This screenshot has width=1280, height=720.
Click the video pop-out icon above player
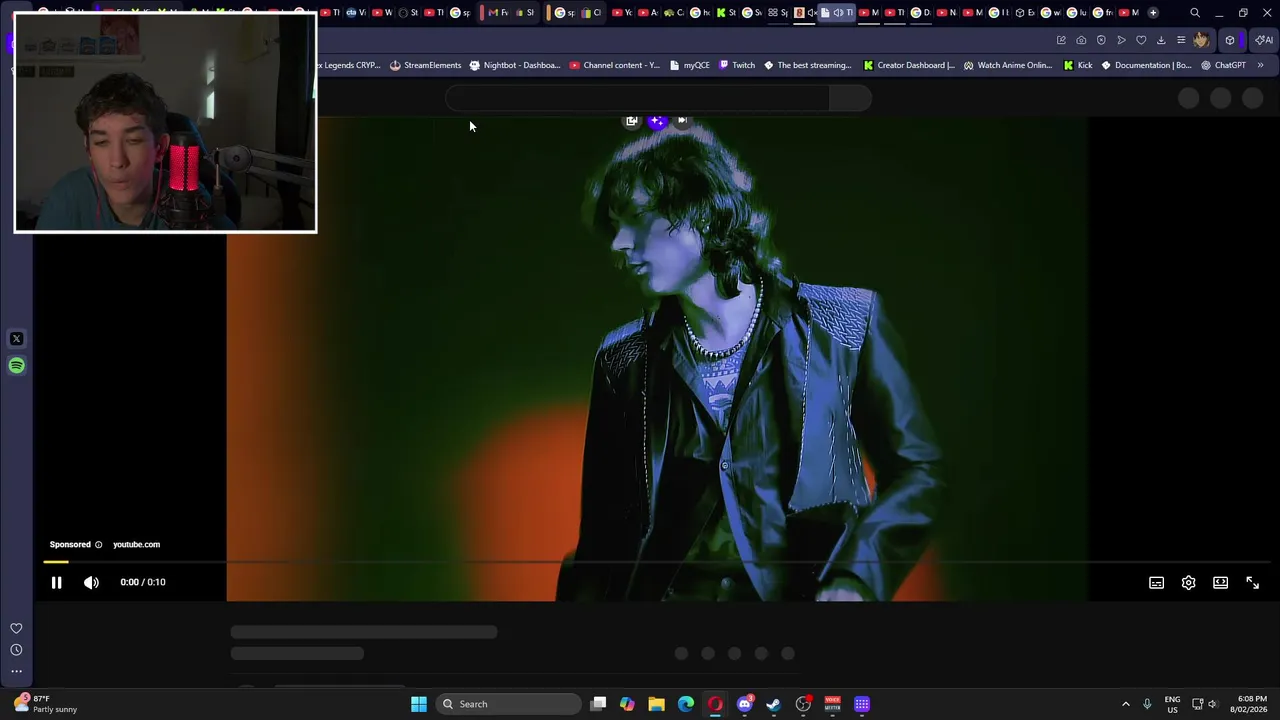pos(632,121)
